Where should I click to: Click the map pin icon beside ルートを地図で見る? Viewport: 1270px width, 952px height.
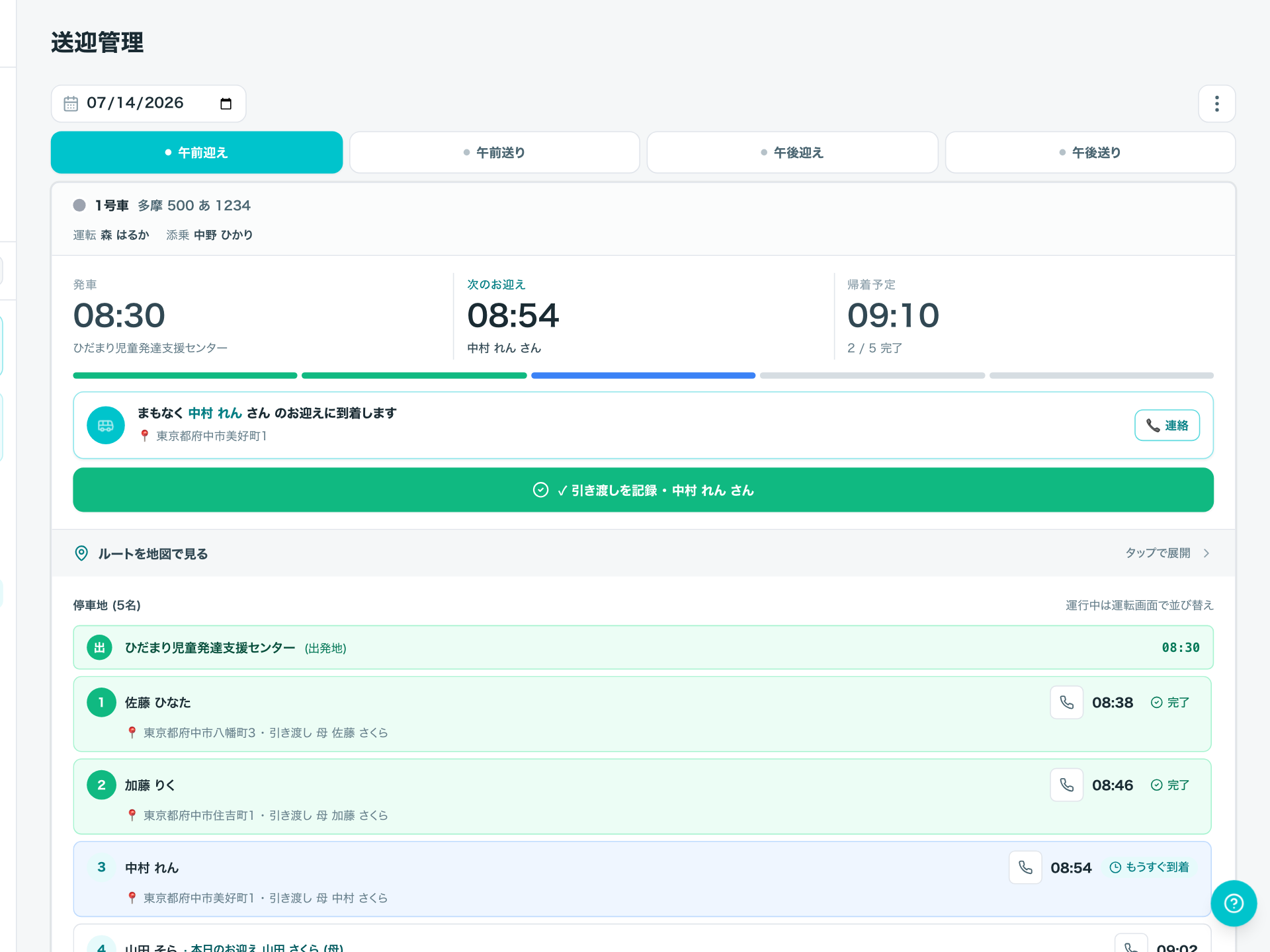pos(81,553)
